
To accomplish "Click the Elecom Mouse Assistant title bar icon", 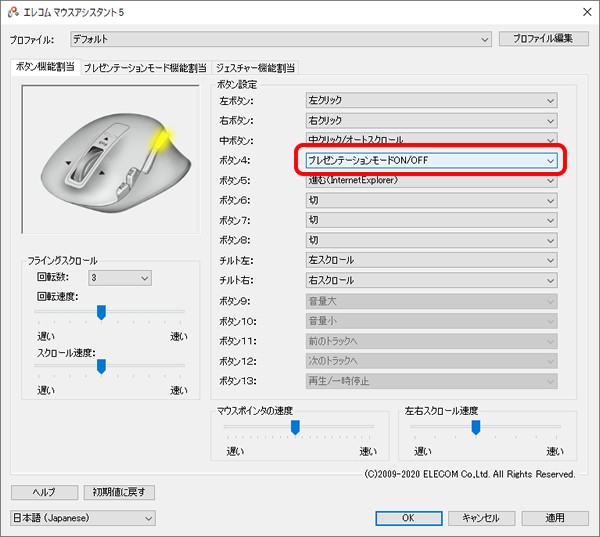I will coord(13,12).
